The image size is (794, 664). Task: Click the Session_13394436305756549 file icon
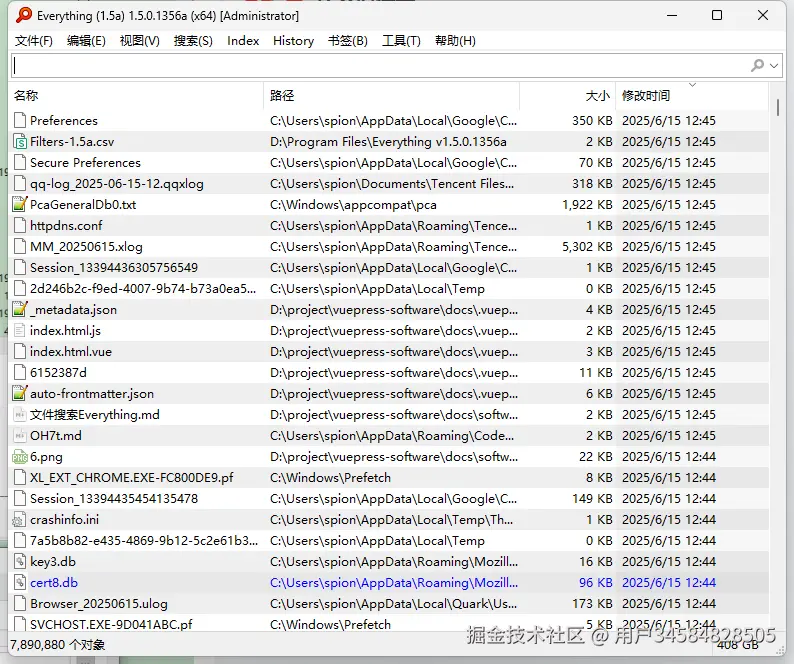(20, 267)
